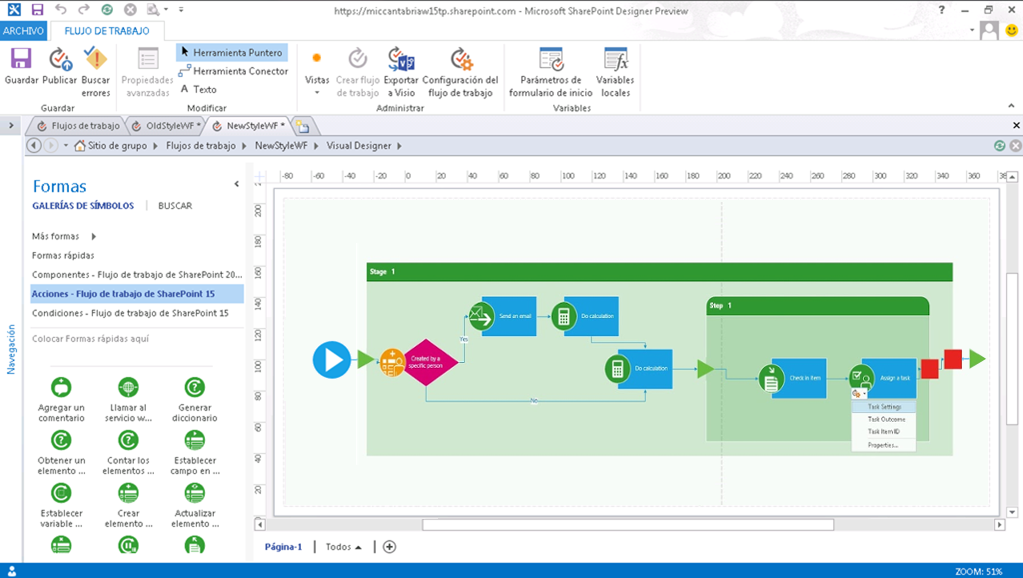This screenshot has height=578, width=1023.
Task: Click Sitio de grupo breadcrumb
Action: 117,145
